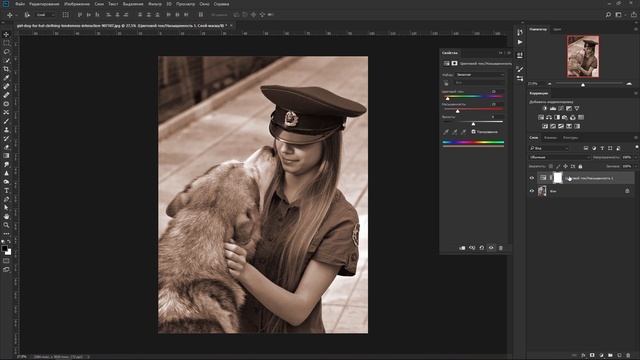
Task: Toggle Quick Mask mode
Action: pos(6,260)
